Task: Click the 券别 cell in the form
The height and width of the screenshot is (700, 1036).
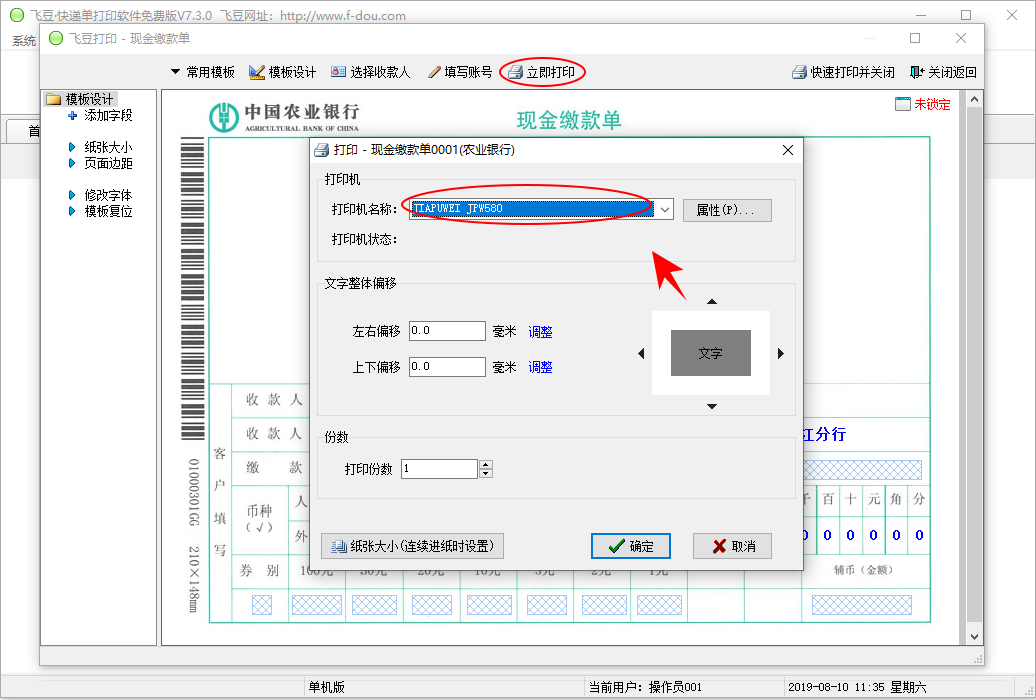Action: (x=260, y=570)
